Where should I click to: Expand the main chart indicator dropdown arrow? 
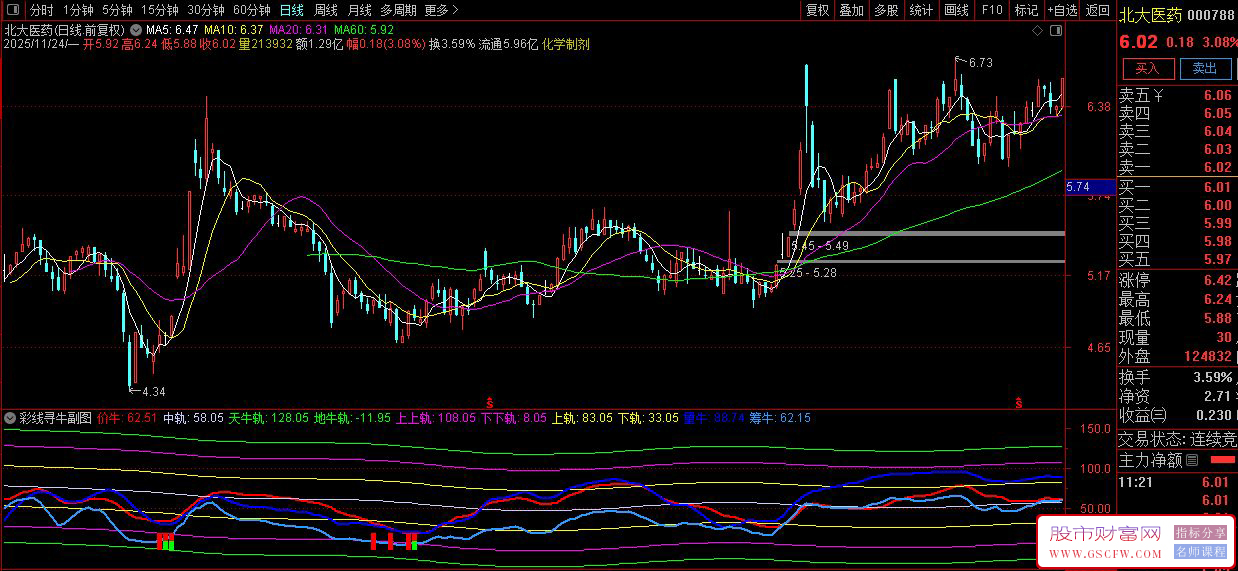point(135,31)
